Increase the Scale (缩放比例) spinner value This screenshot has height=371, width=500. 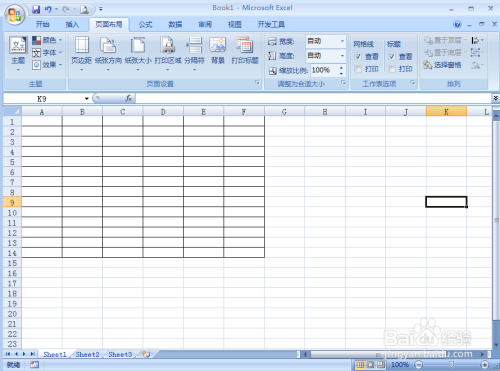tap(341, 68)
